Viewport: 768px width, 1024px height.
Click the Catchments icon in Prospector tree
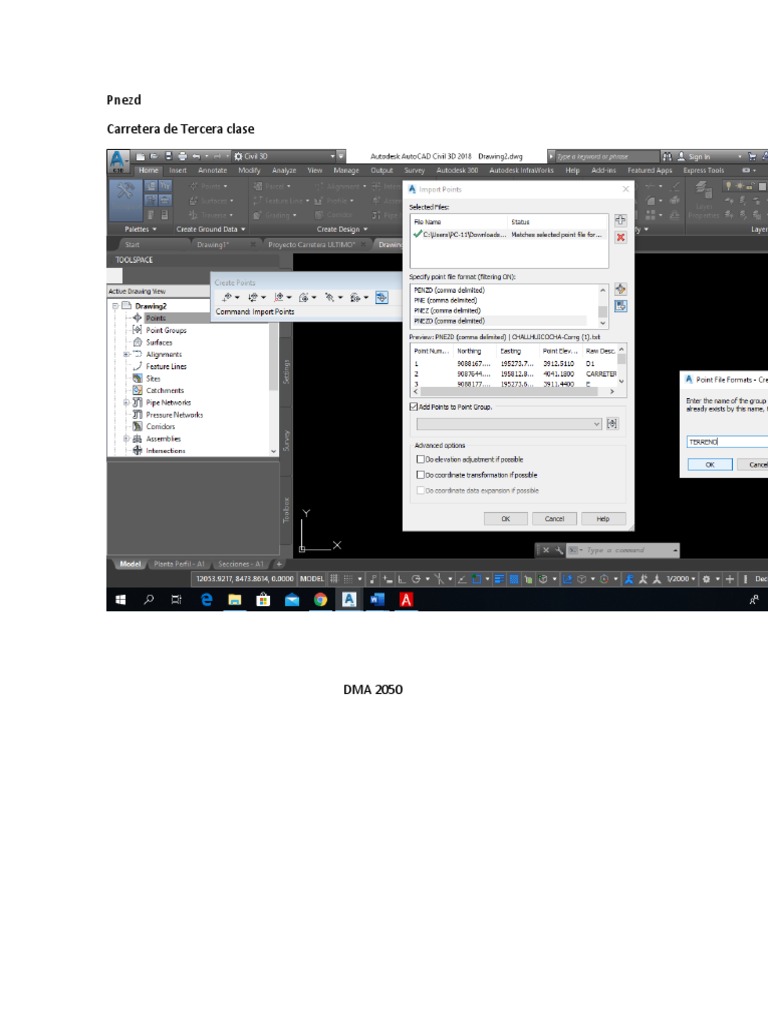pyautogui.click(x=137, y=391)
